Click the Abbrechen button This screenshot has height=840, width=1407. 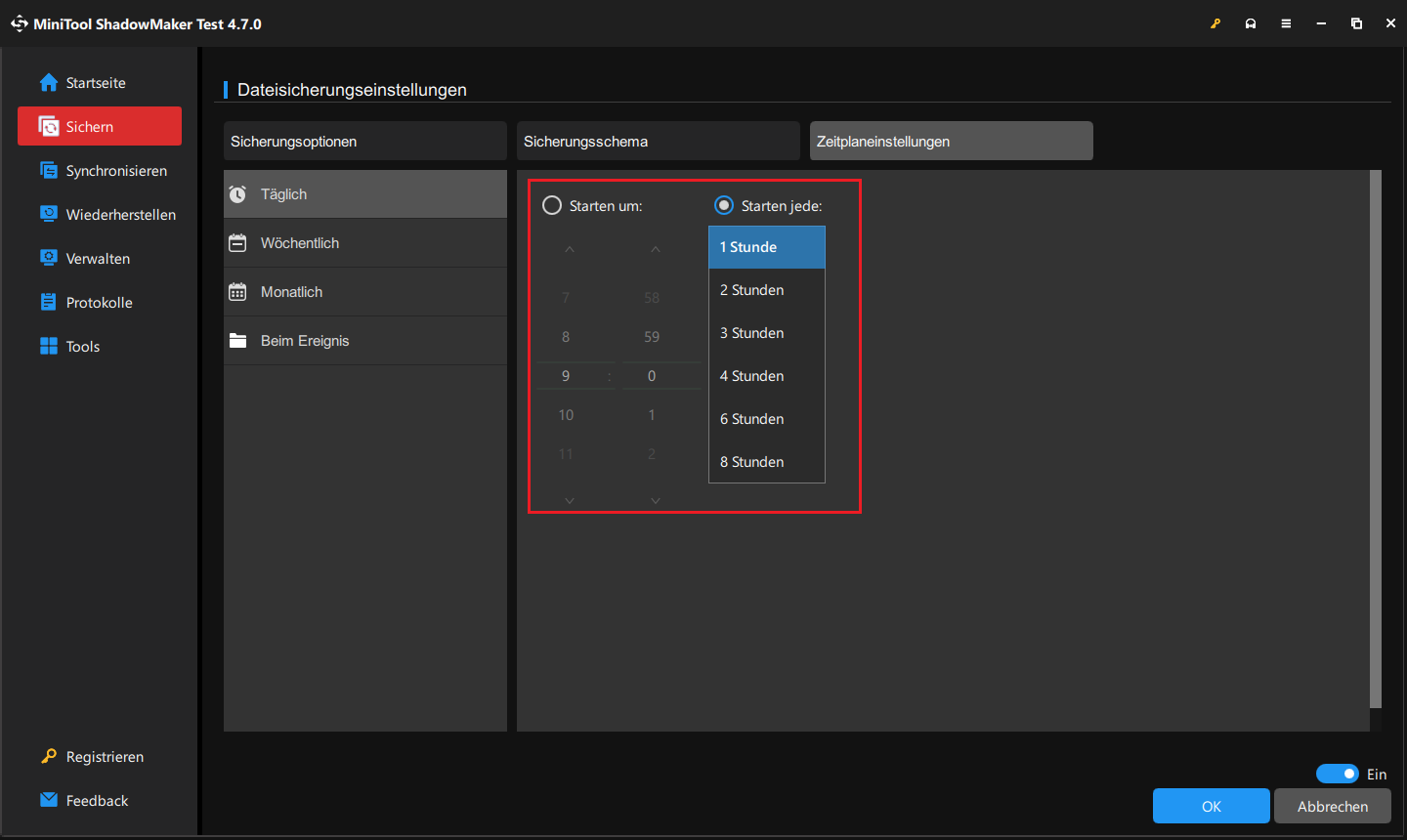click(1333, 806)
